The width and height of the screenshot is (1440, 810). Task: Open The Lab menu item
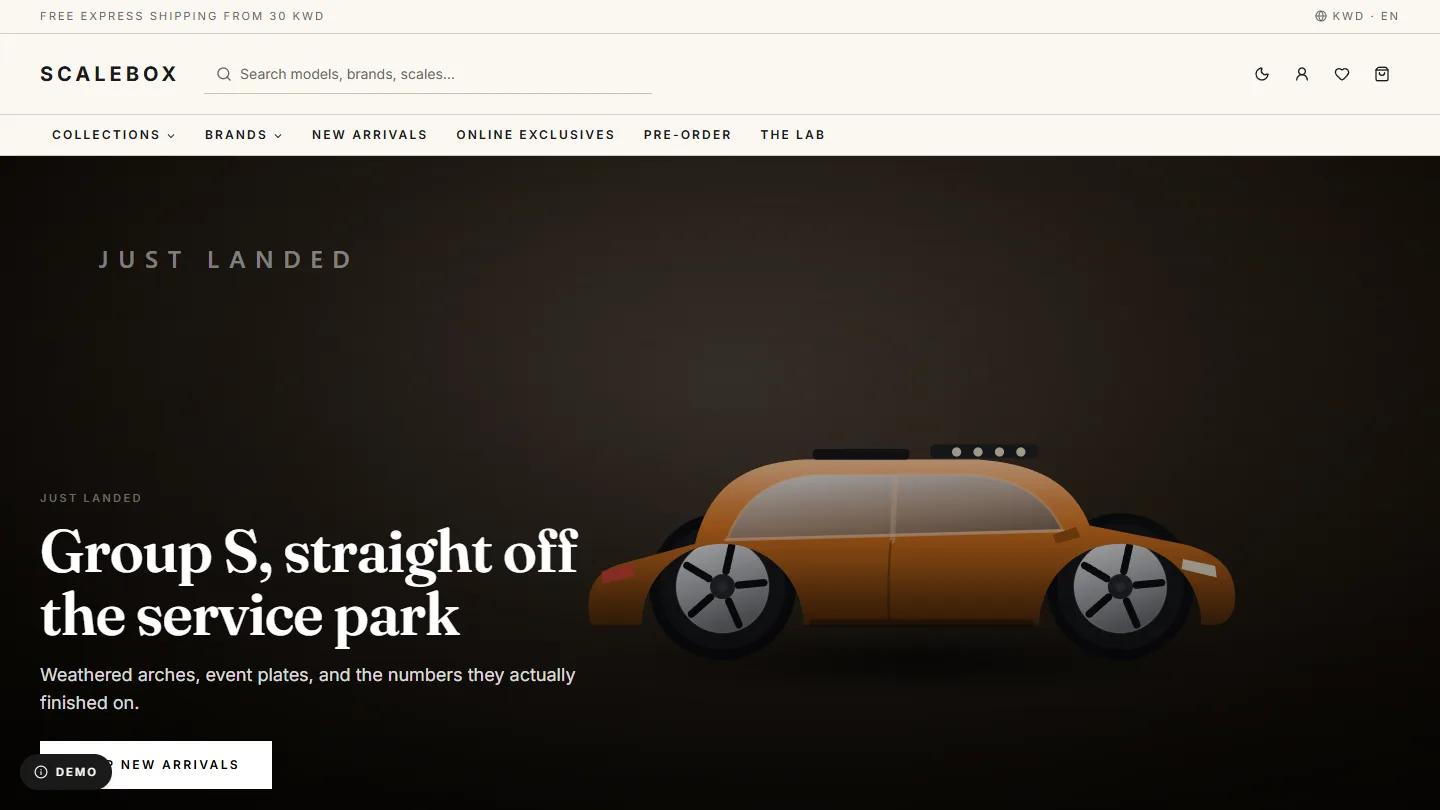(x=793, y=135)
